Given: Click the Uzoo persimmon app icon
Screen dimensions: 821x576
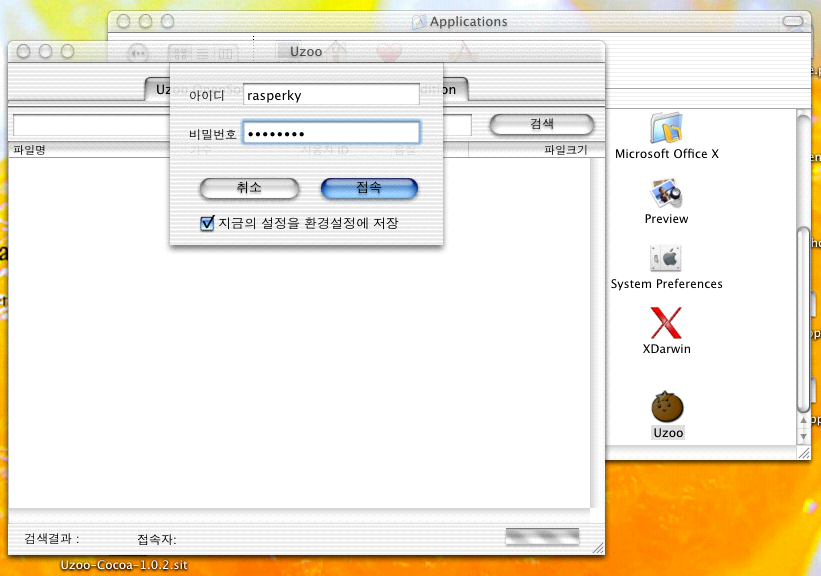Looking at the screenshot, I should [667, 406].
